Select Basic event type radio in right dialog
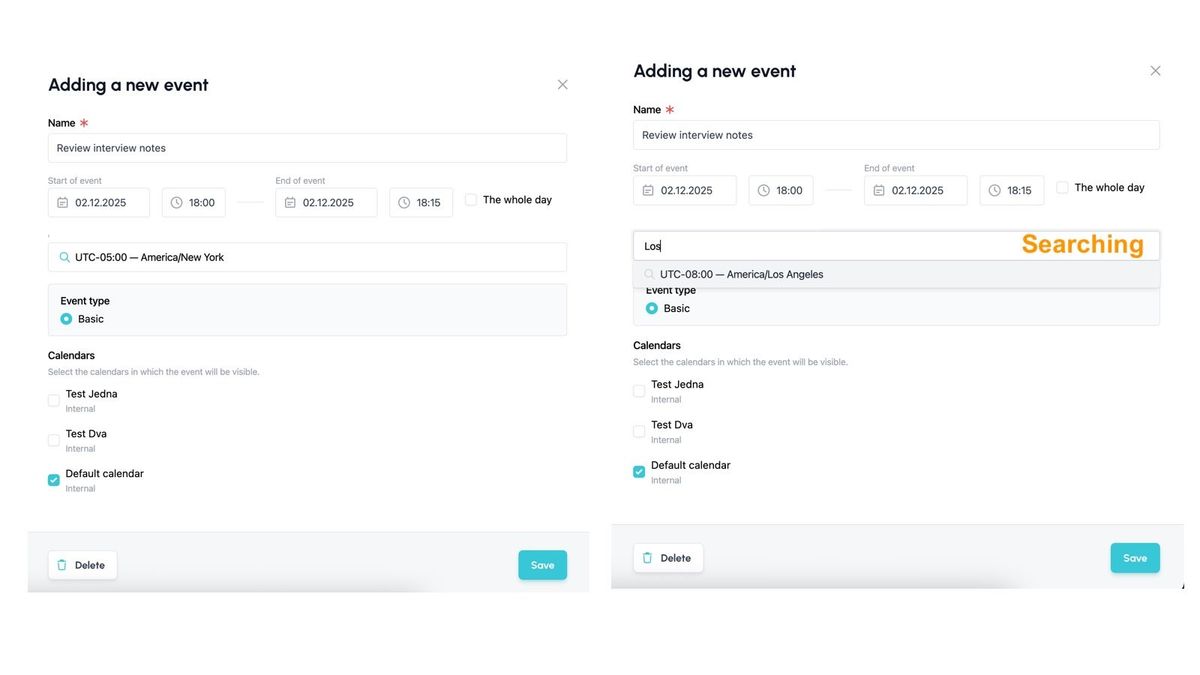 tap(652, 309)
